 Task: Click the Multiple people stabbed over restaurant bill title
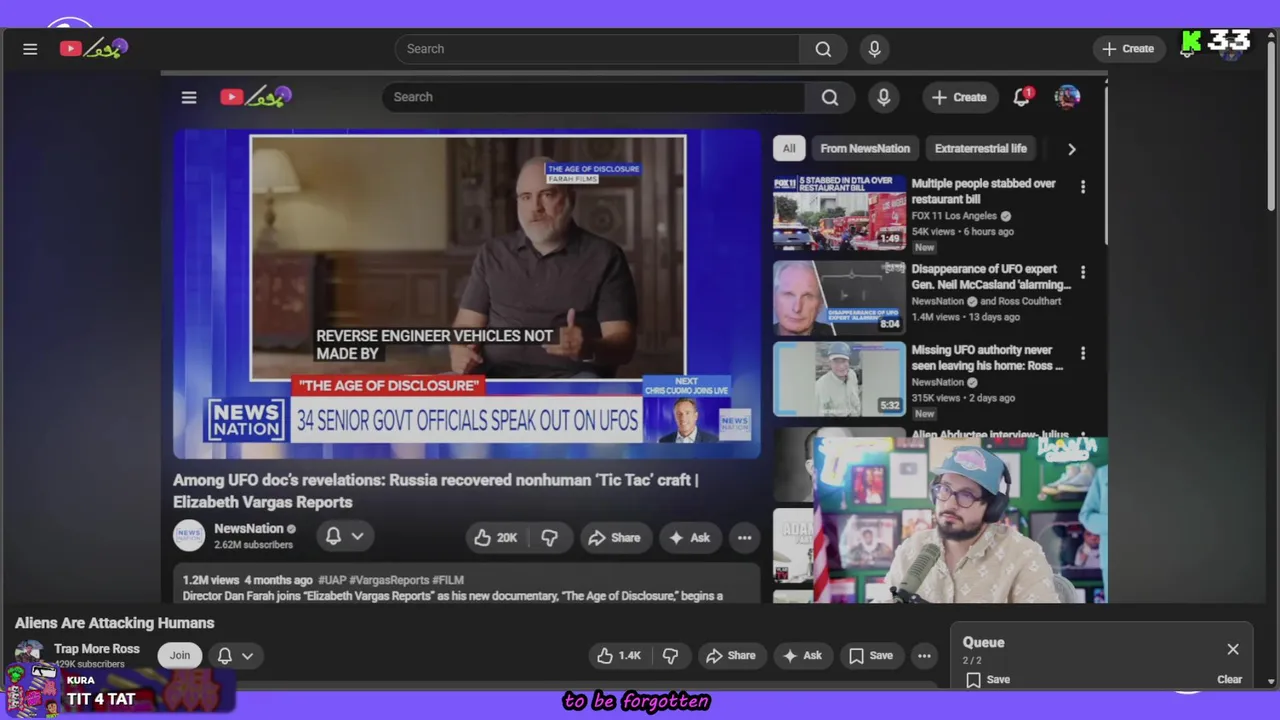pyautogui.click(x=983, y=191)
